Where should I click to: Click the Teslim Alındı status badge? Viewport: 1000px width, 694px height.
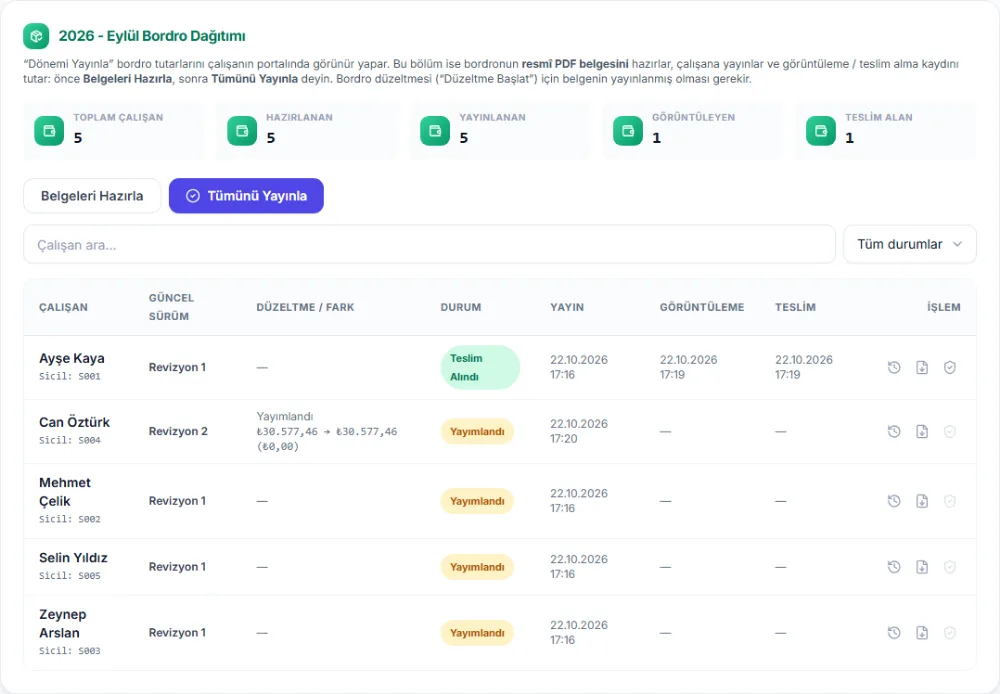pos(480,367)
